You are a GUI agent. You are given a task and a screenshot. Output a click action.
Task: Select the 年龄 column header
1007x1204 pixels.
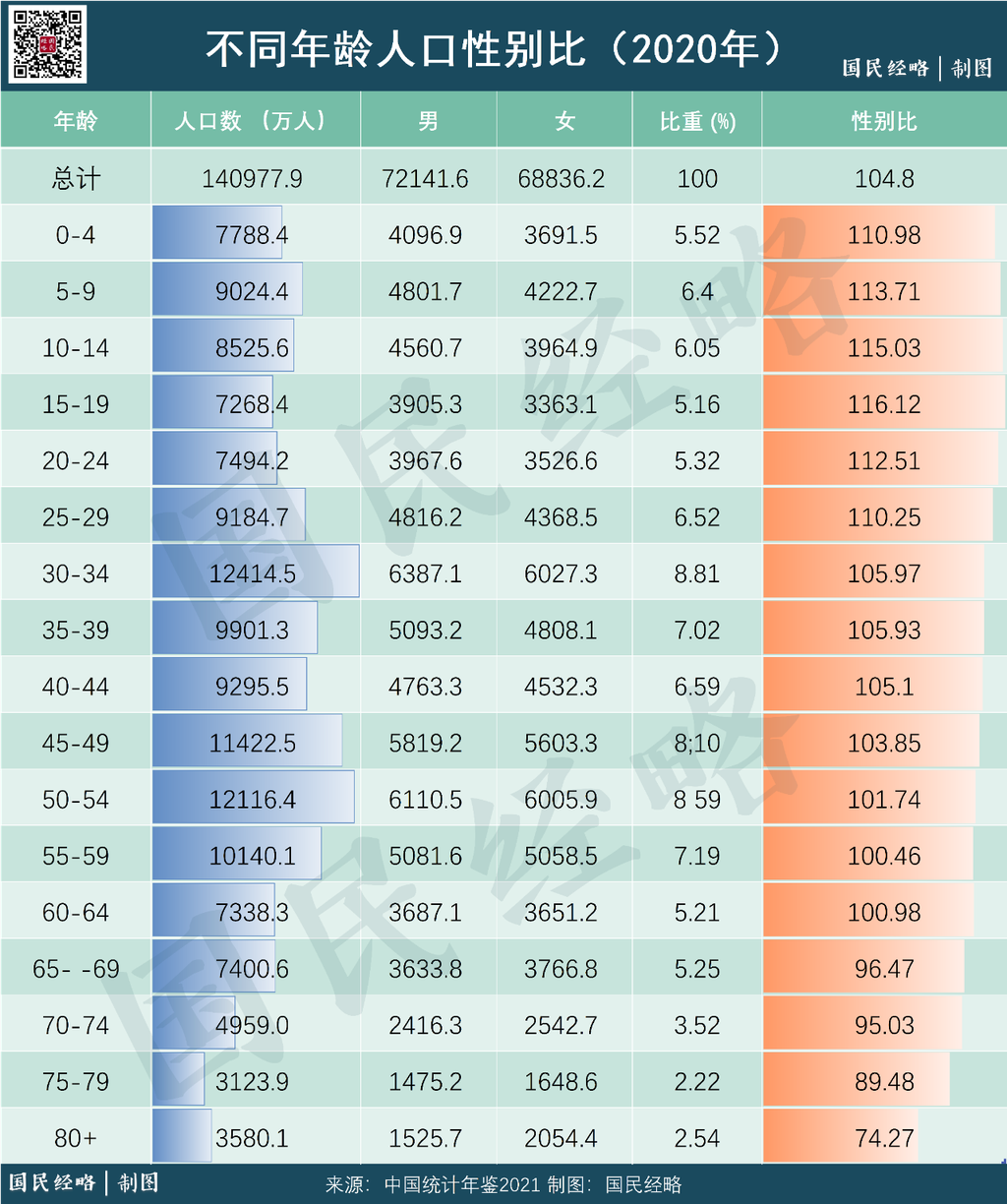point(76,121)
